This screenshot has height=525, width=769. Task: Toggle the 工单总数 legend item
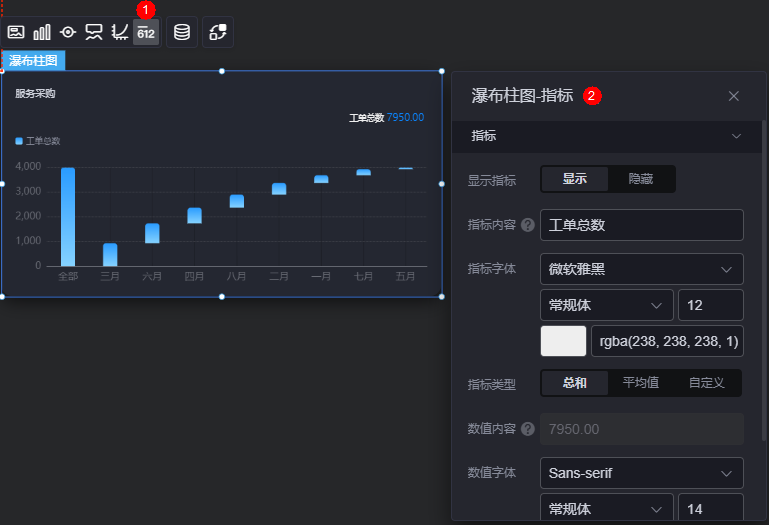tap(38, 141)
